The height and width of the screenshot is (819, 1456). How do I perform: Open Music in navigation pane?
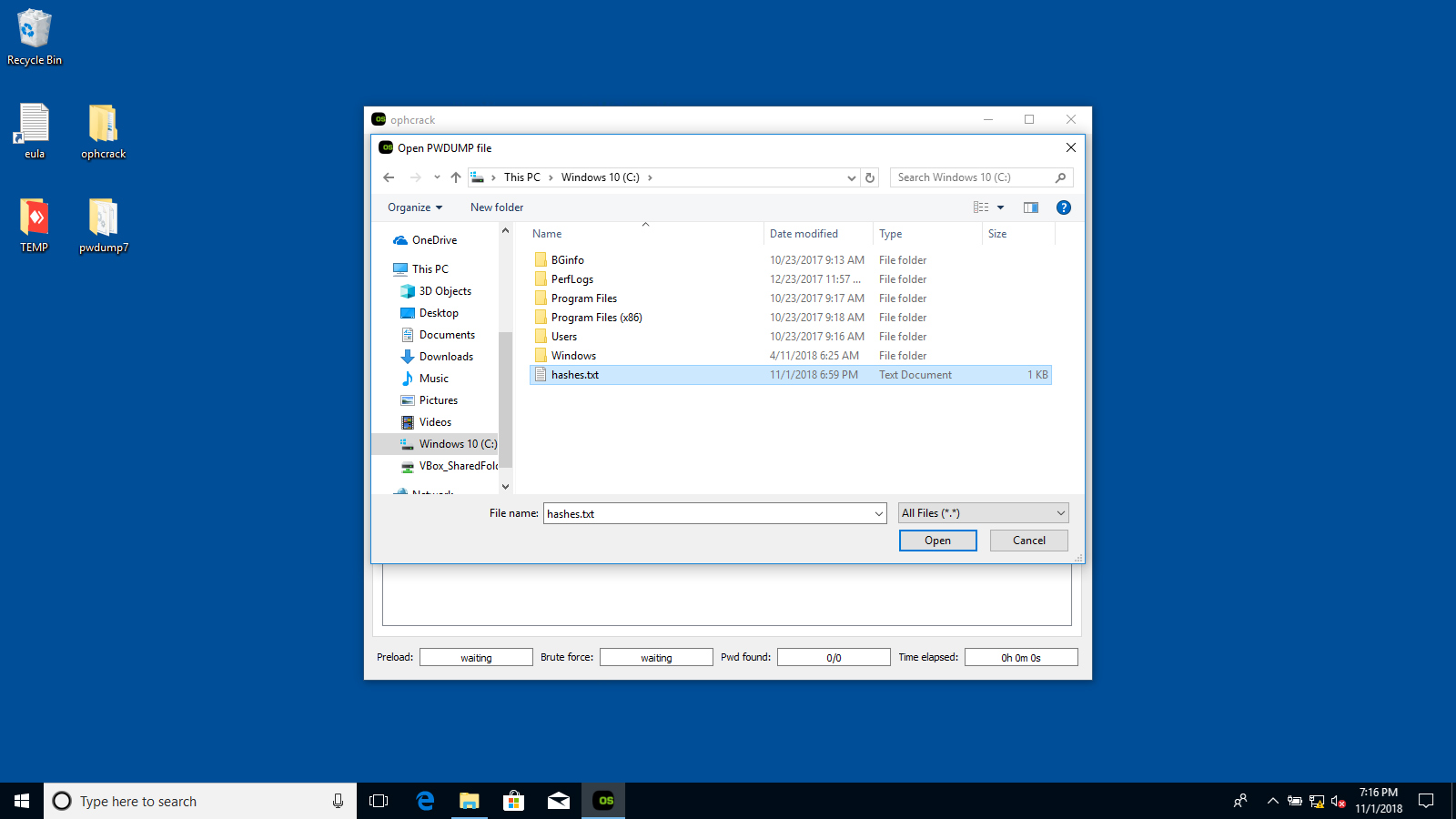point(425,379)
